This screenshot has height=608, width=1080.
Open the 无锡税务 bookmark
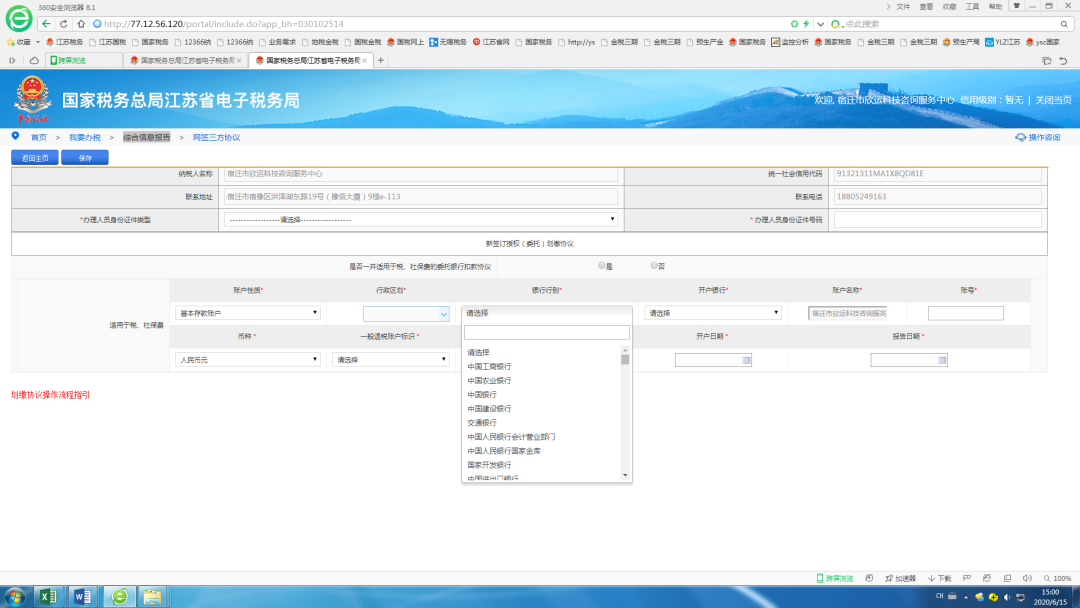click(448, 42)
